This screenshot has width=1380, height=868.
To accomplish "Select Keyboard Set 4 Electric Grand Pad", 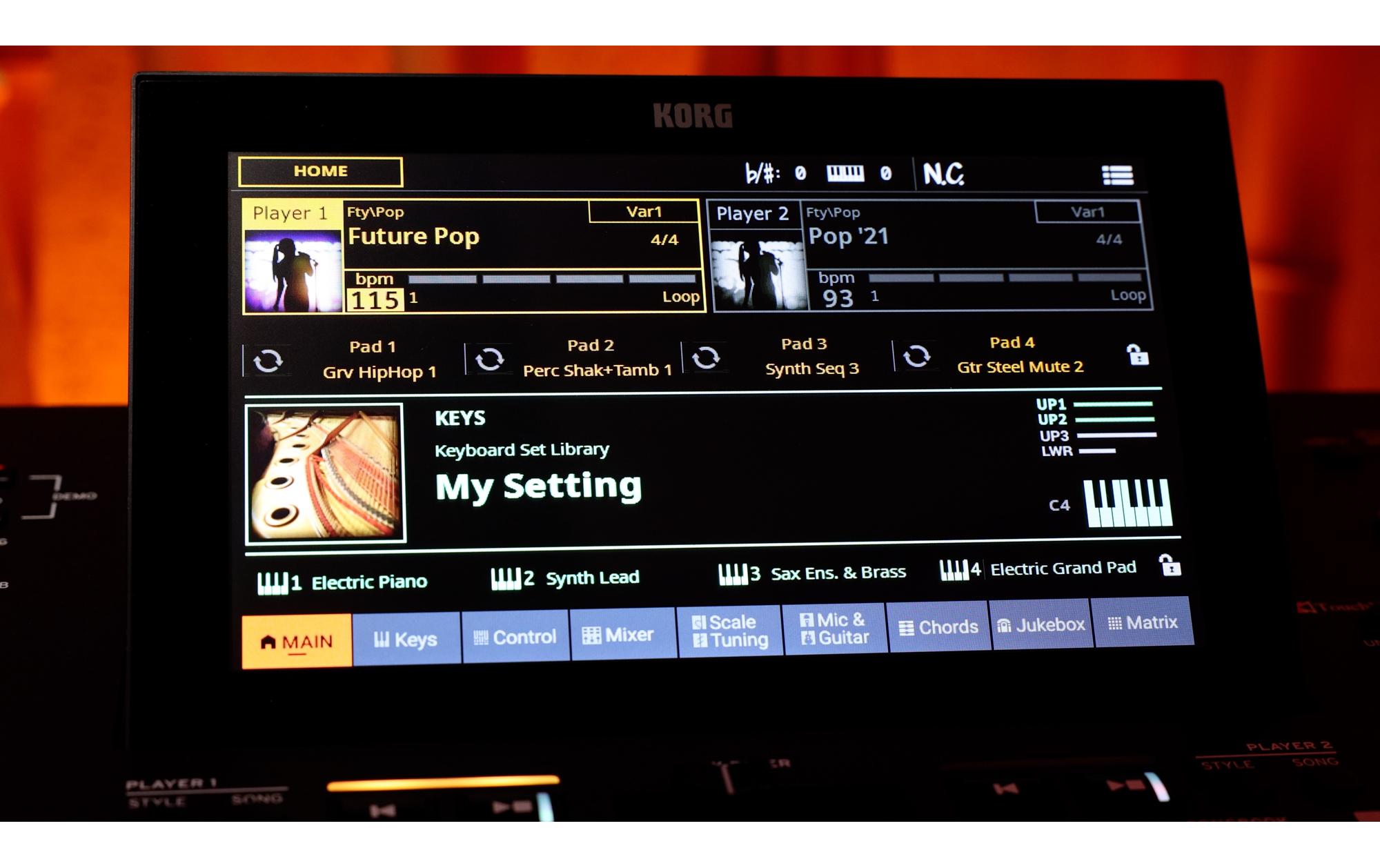I will pyautogui.click(x=1038, y=569).
